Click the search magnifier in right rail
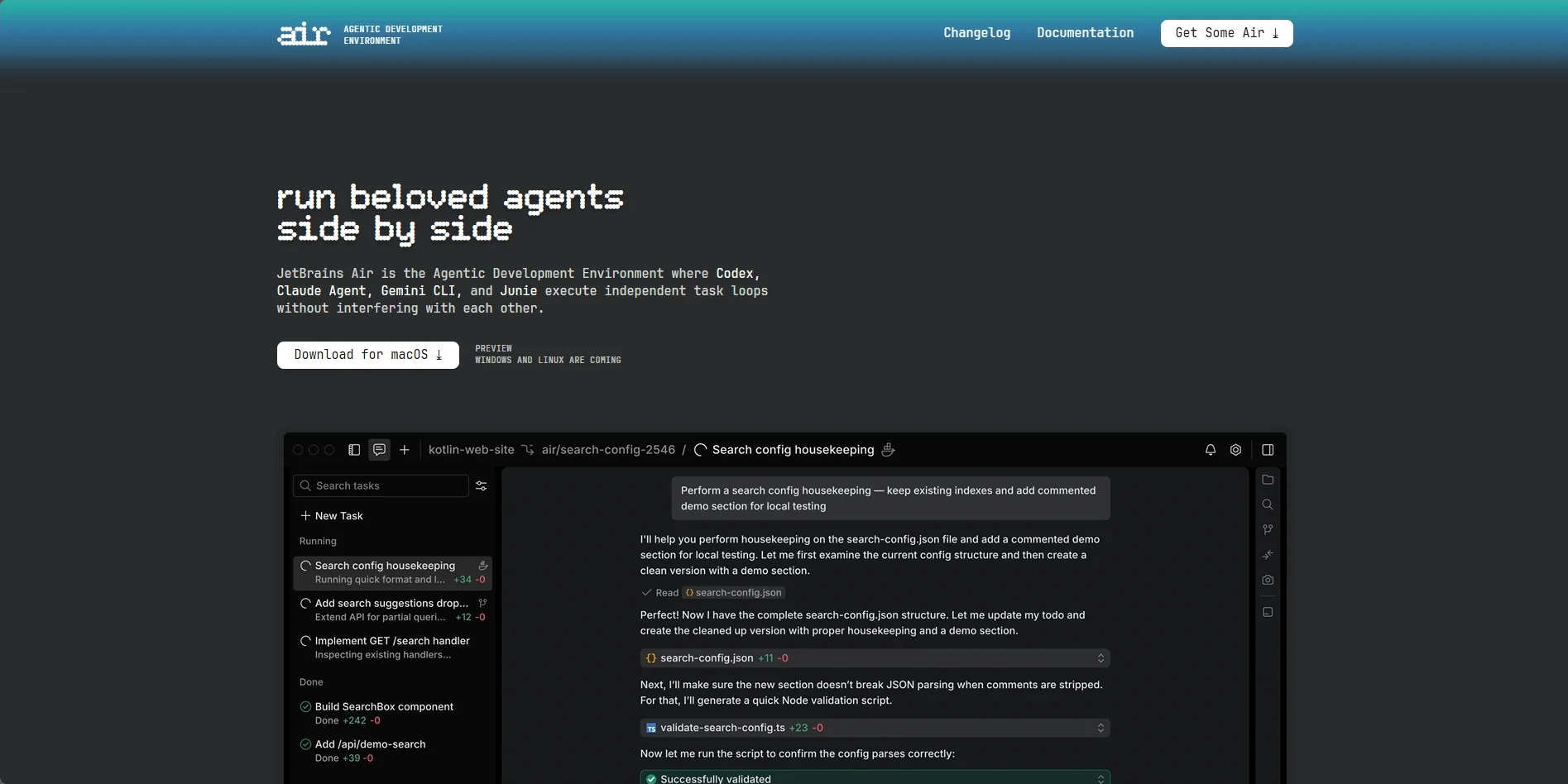 click(1268, 504)
